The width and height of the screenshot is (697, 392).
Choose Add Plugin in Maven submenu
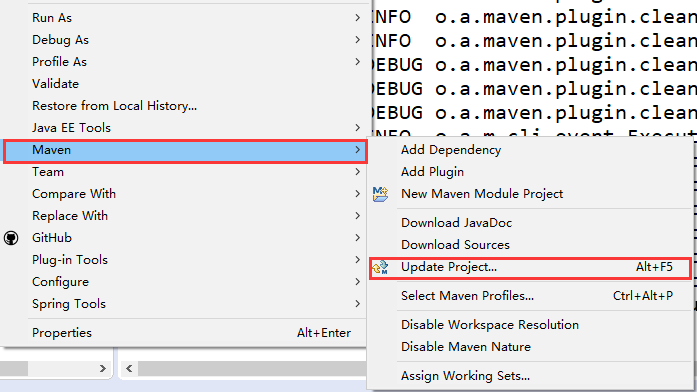click(531, 172)
